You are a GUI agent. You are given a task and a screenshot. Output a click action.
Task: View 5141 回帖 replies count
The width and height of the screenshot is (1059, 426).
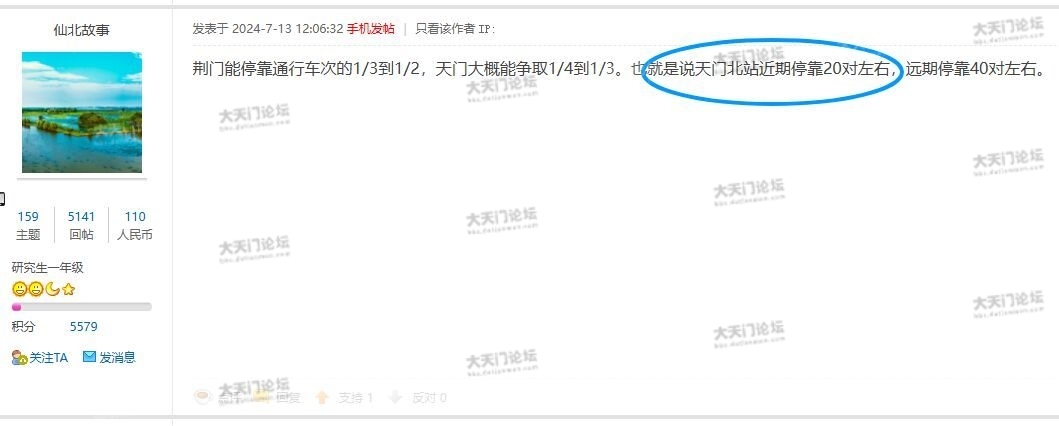coord(81,225)
